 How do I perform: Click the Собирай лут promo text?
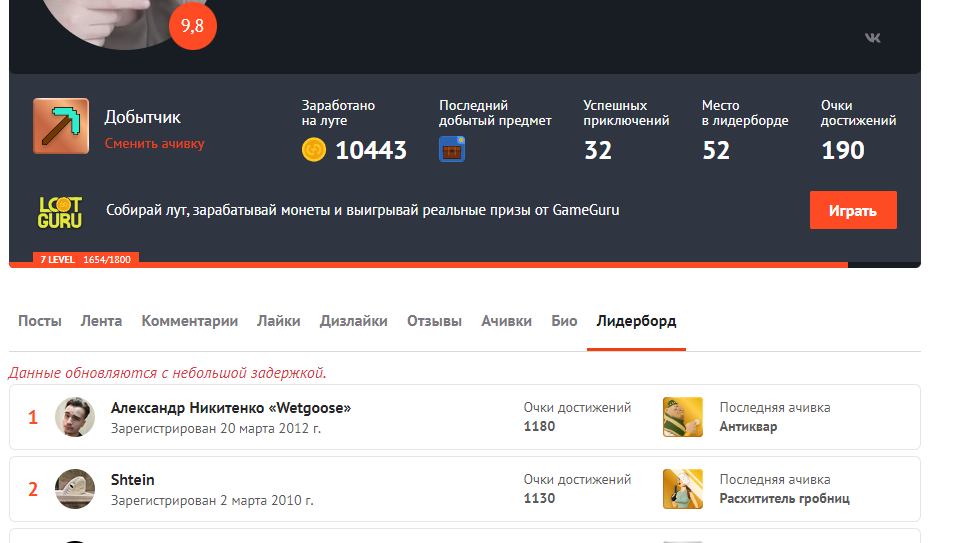pyautogui.click(x=363, y=210)
